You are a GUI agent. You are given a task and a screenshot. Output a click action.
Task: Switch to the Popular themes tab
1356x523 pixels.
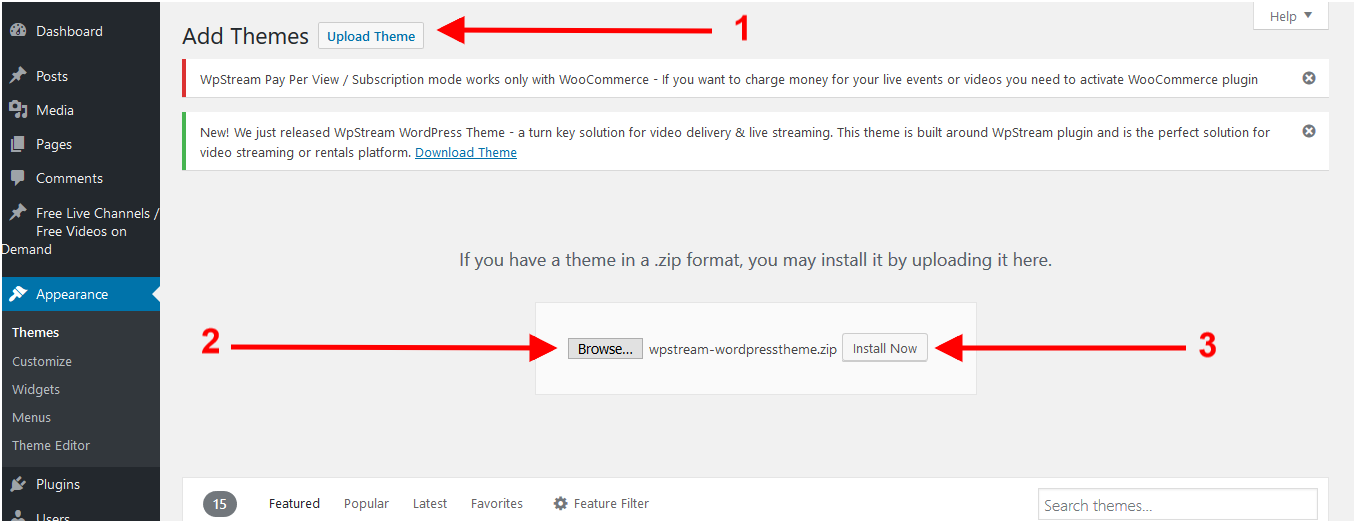point(366,503)
